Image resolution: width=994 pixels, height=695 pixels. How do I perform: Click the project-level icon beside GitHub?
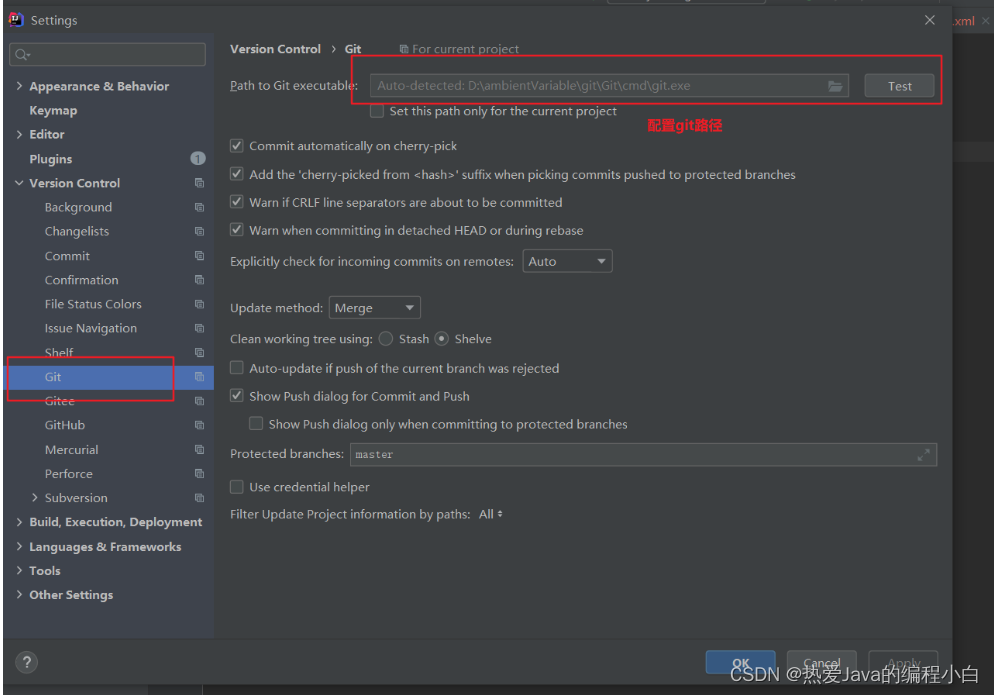(199, 425)
